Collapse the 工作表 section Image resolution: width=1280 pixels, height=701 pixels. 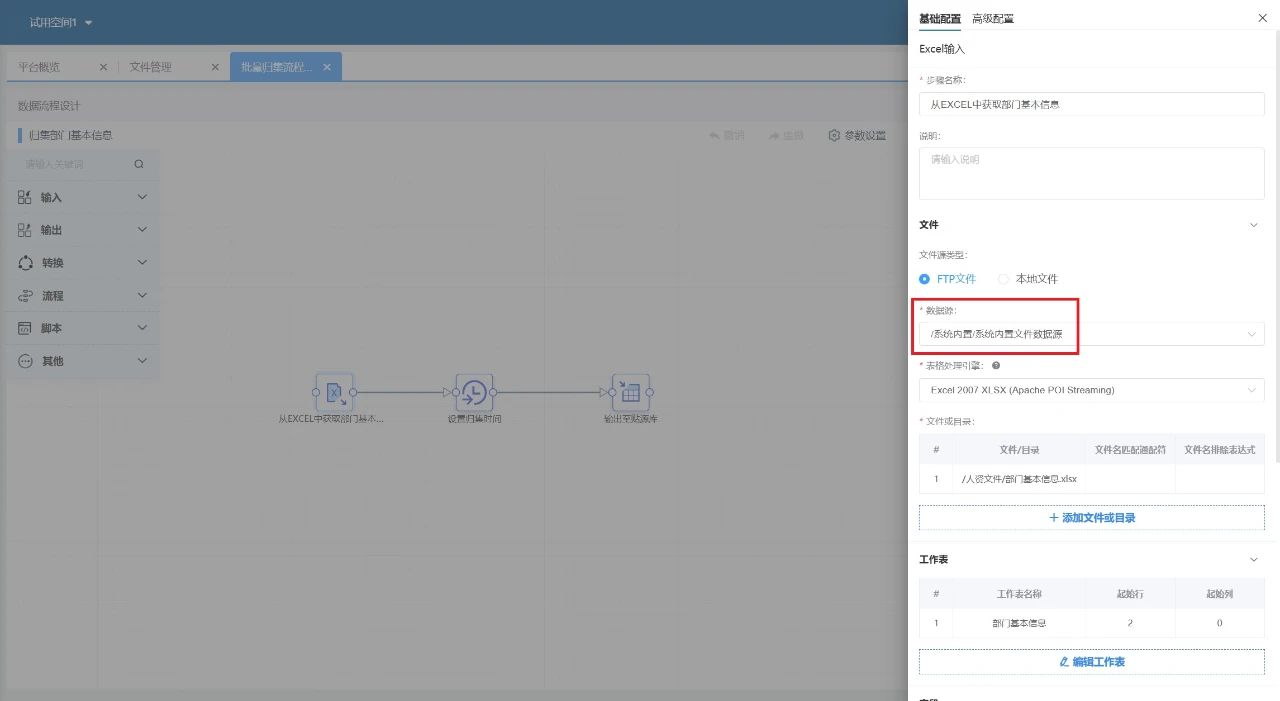[x=1254, y=560]
